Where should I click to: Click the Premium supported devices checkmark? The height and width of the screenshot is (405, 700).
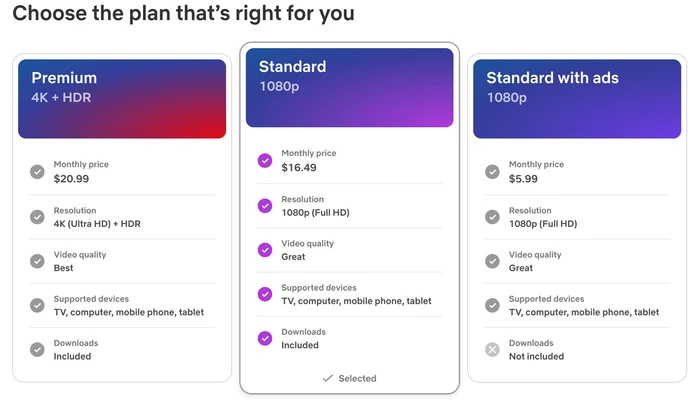[x=37, y=305]
